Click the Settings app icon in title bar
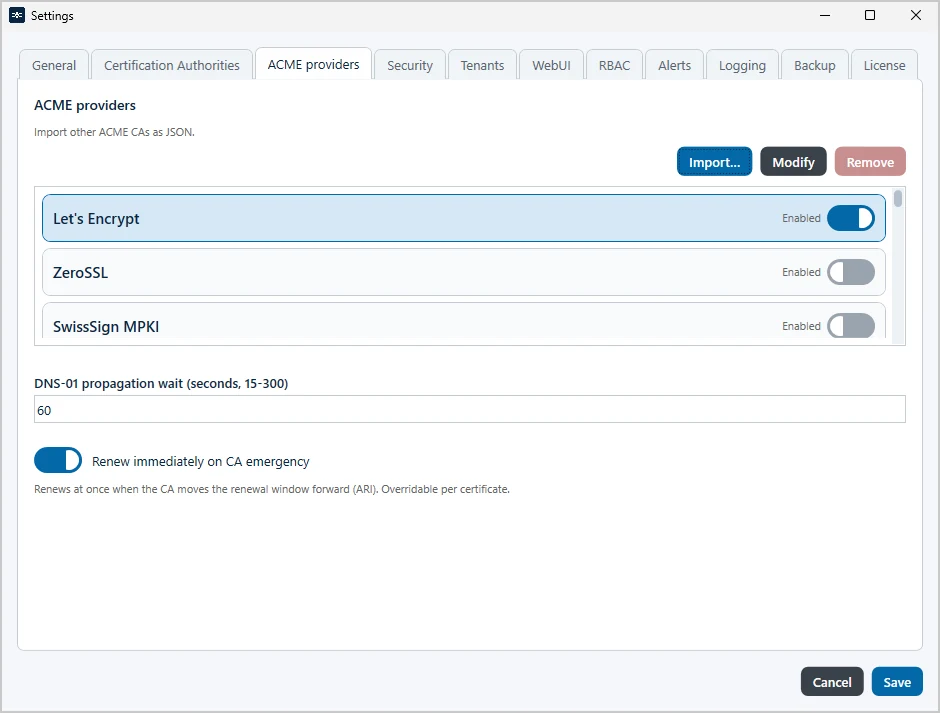This screenshot has height=713, width=940. tap(17, 16)
